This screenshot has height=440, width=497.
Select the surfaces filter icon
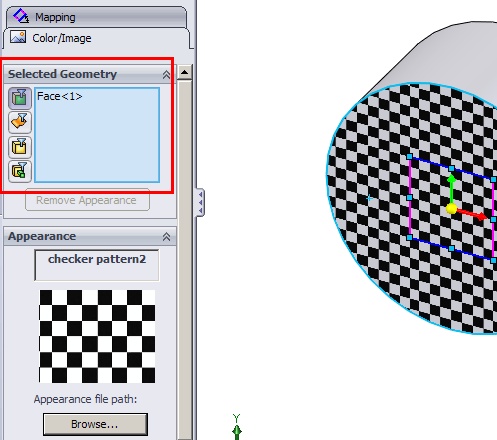click(x=20, y=122)
